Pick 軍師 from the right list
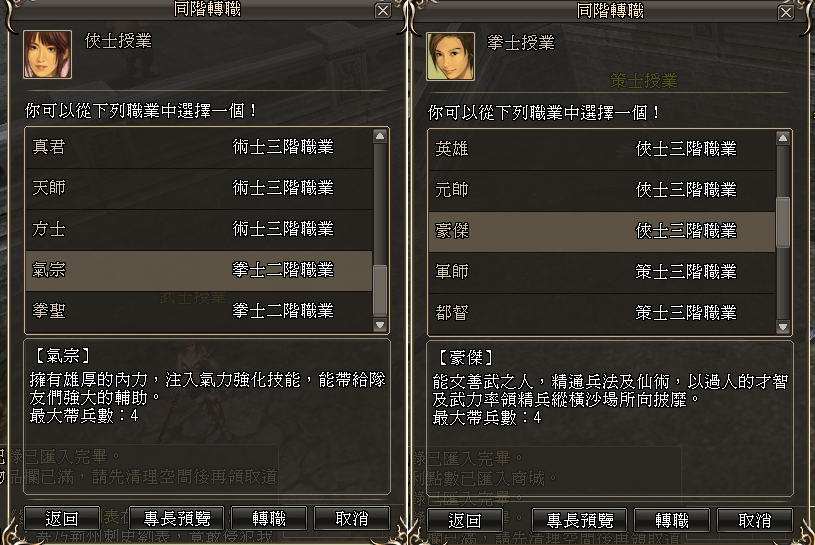 click(x=601, y=272)
